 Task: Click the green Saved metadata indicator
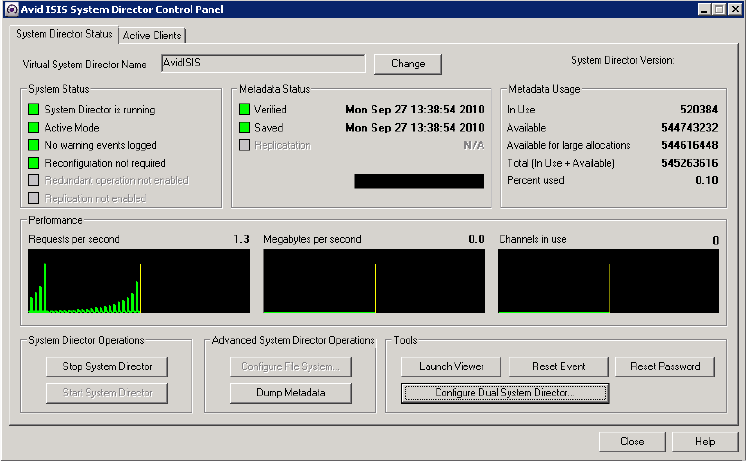(245, 128)
